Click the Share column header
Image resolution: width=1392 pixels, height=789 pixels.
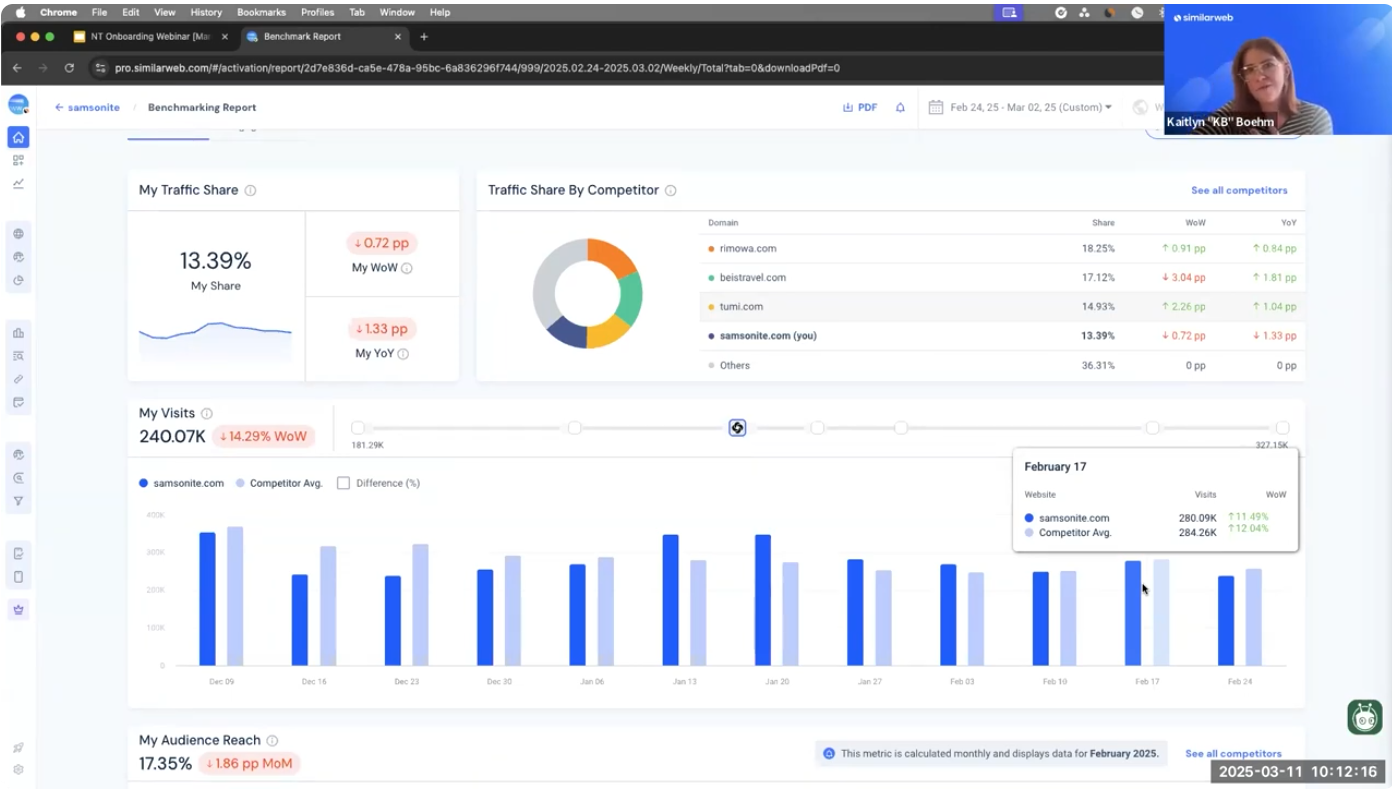pos(1103,223)
